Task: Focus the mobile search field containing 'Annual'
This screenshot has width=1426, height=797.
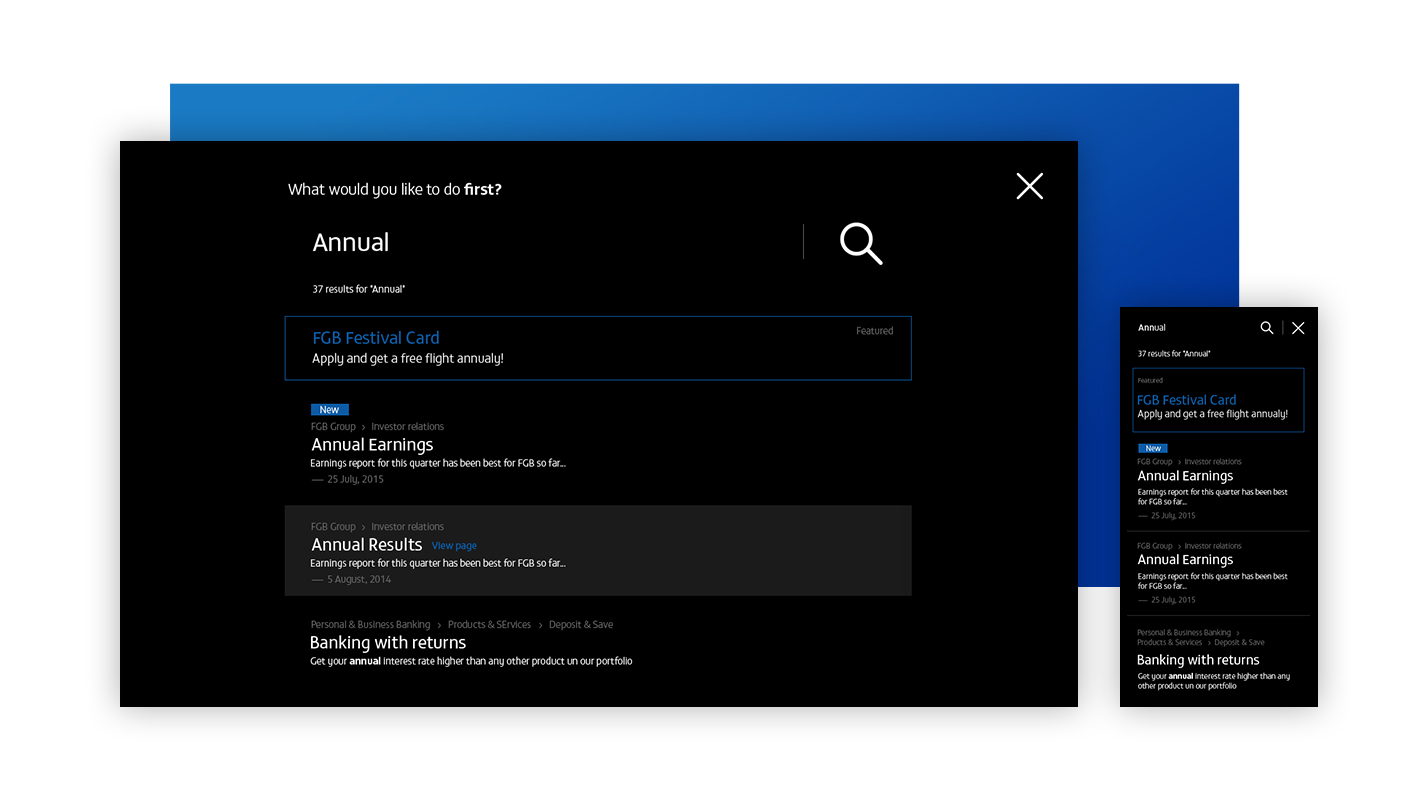Action: point(1190,328)
